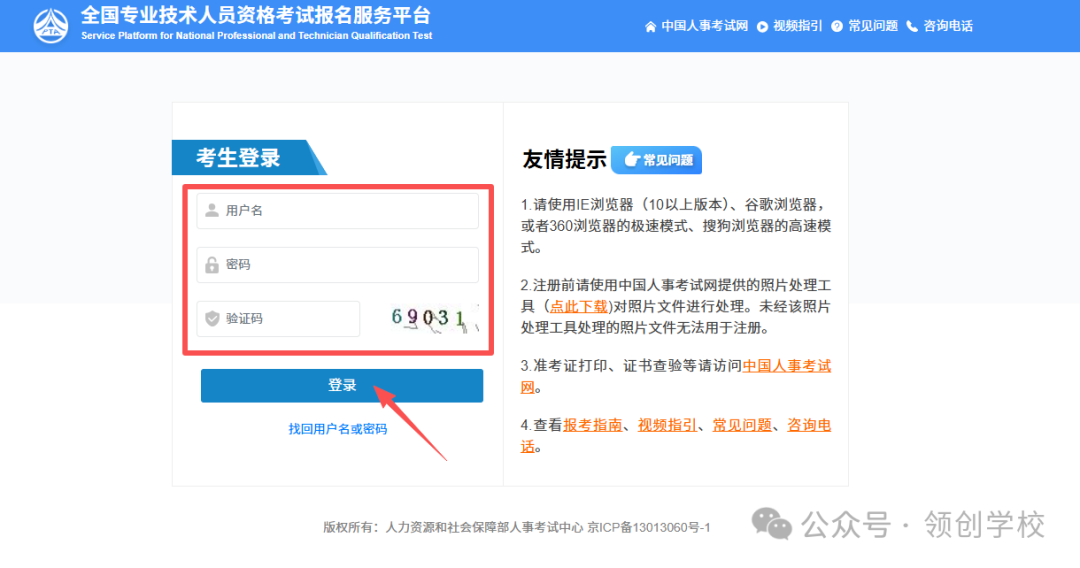This screenshot has width=1080, height=568.
Task: Refresh the captcha image 69031
Action: pyautogui.click(x=434, y=319)
